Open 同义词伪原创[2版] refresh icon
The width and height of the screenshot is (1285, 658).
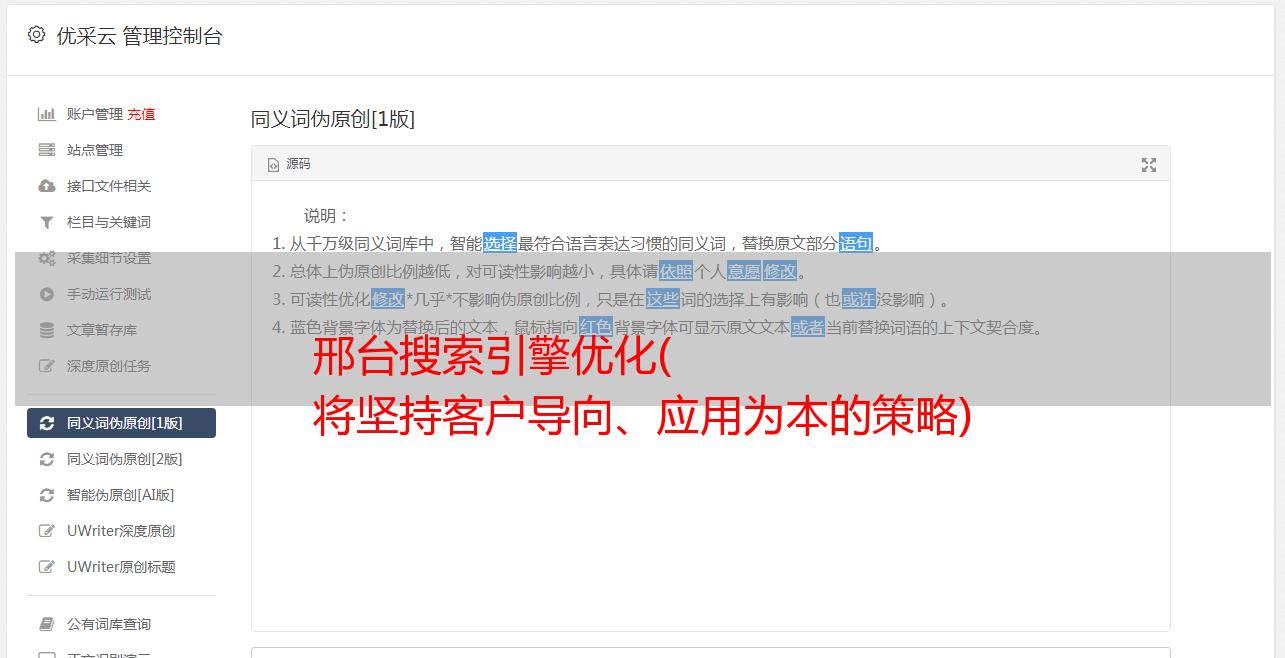click(x=47, y=459)
